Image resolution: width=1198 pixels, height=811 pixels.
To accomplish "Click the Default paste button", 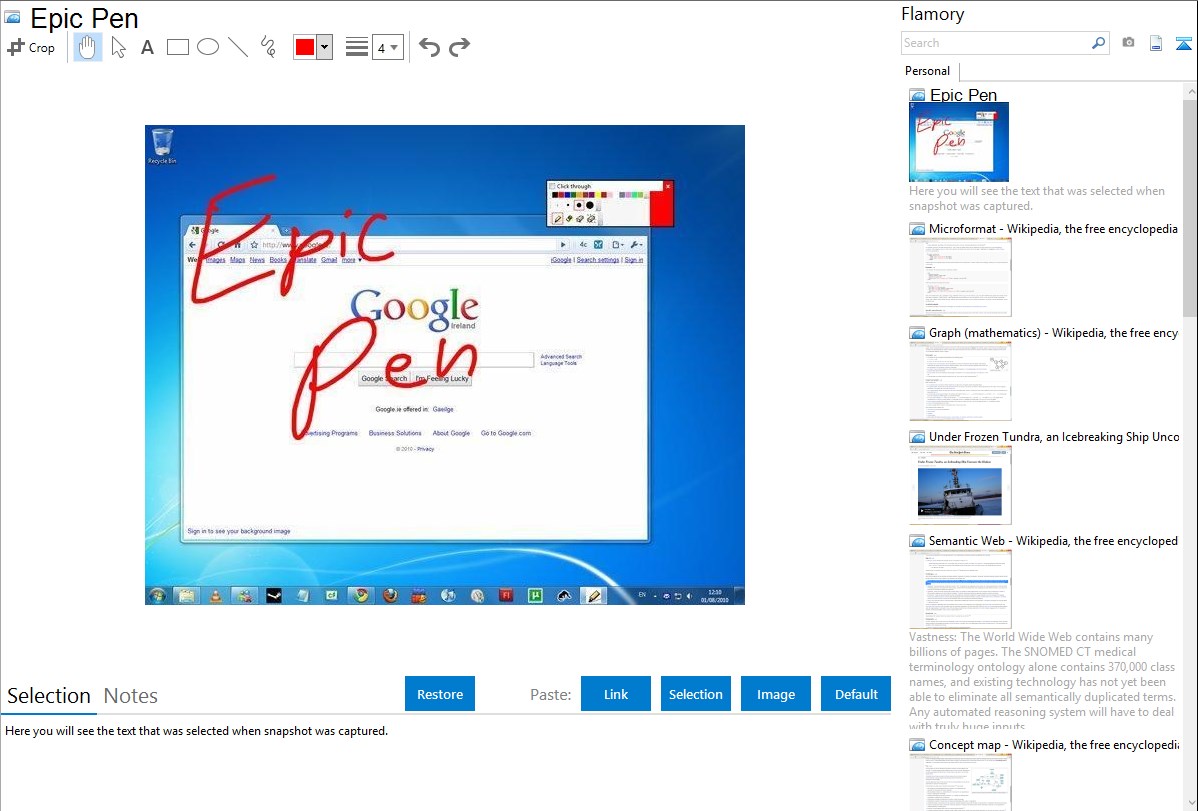I will pos(856,694).
